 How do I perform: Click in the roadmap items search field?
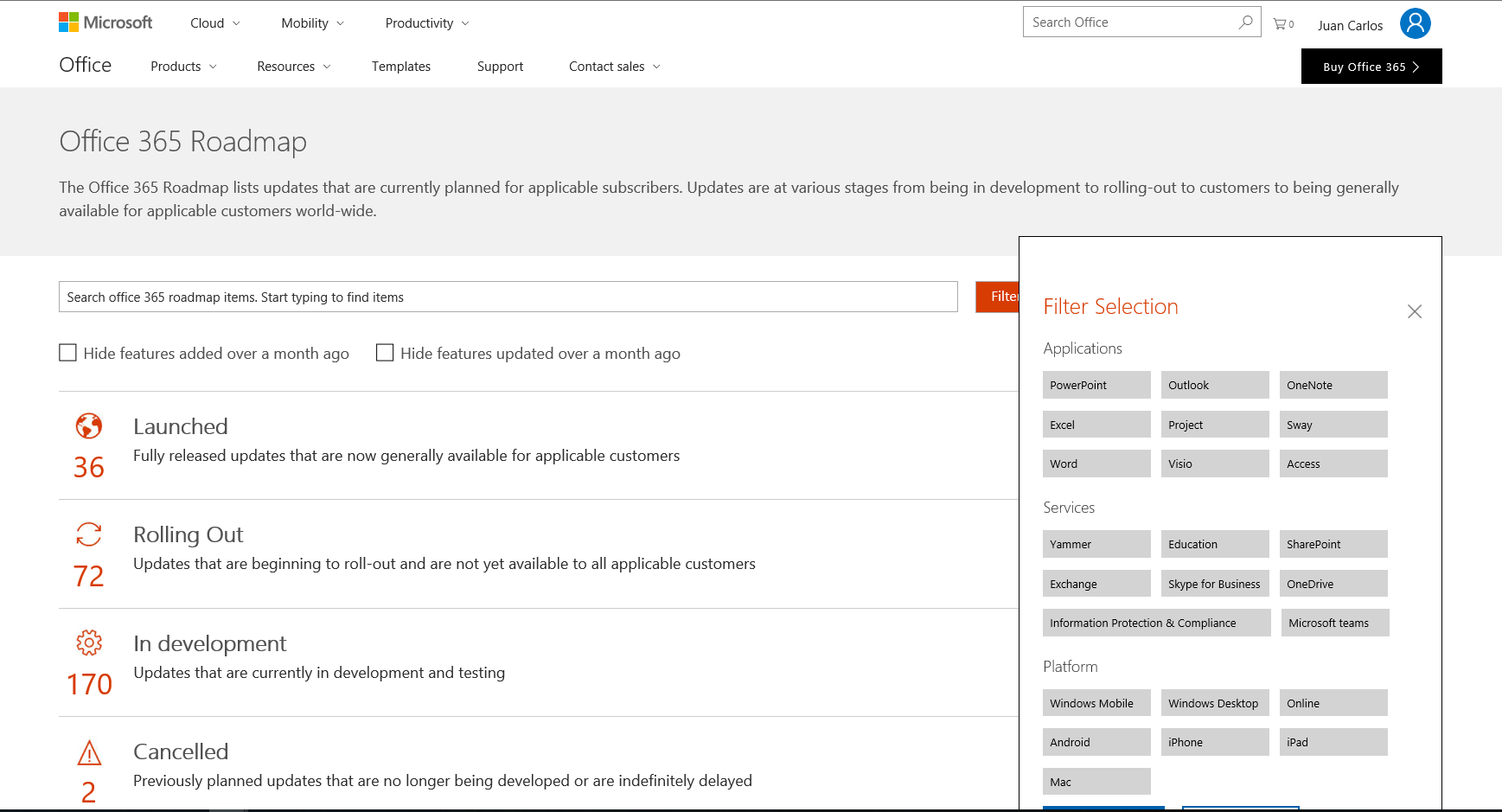[508, 297]
